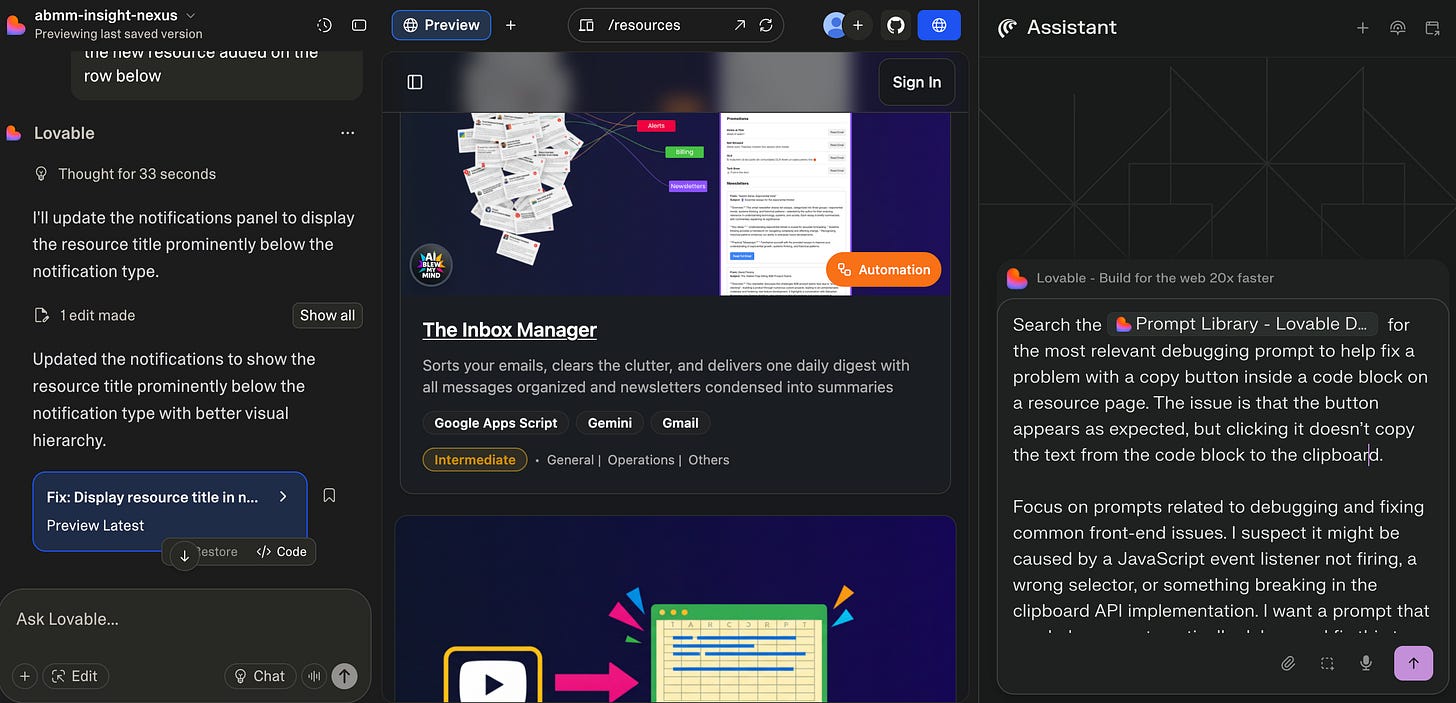Click the Assistant broadcast icon
Screen dimensions: 1456x703
click(x=1398, y=28)
